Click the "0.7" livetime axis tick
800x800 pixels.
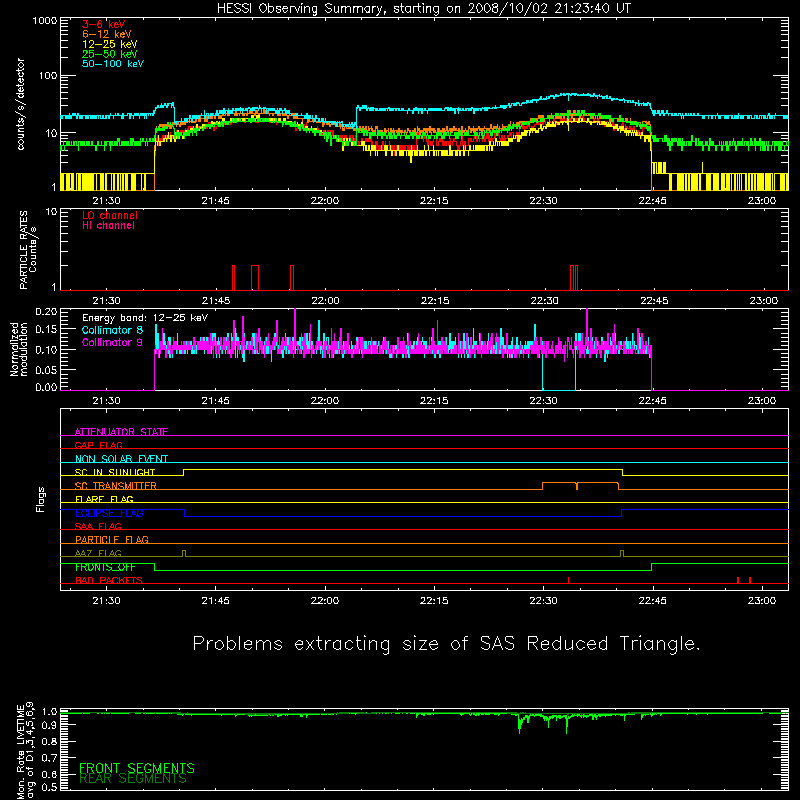pos(50,758)
